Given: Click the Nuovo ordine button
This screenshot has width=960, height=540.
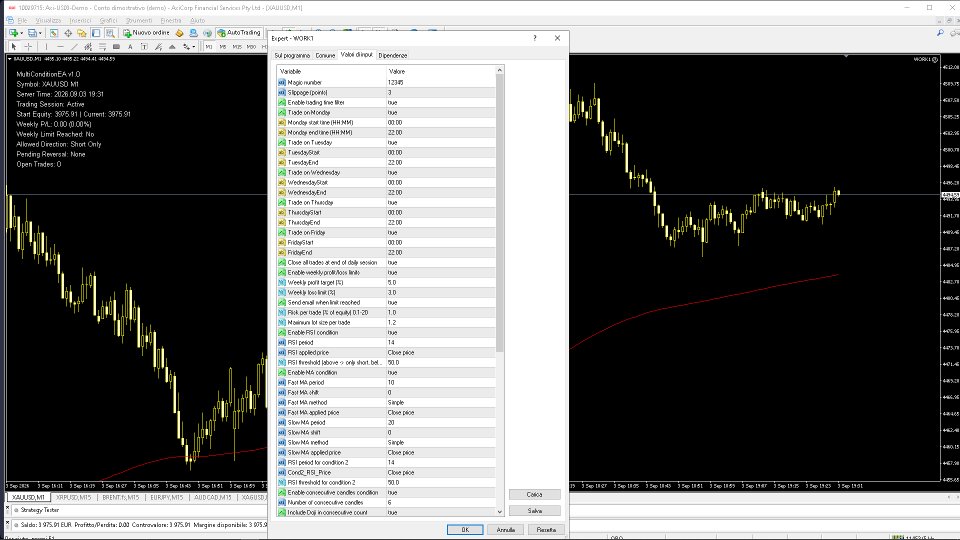Looking at the screenshot, I should (146, 32).
